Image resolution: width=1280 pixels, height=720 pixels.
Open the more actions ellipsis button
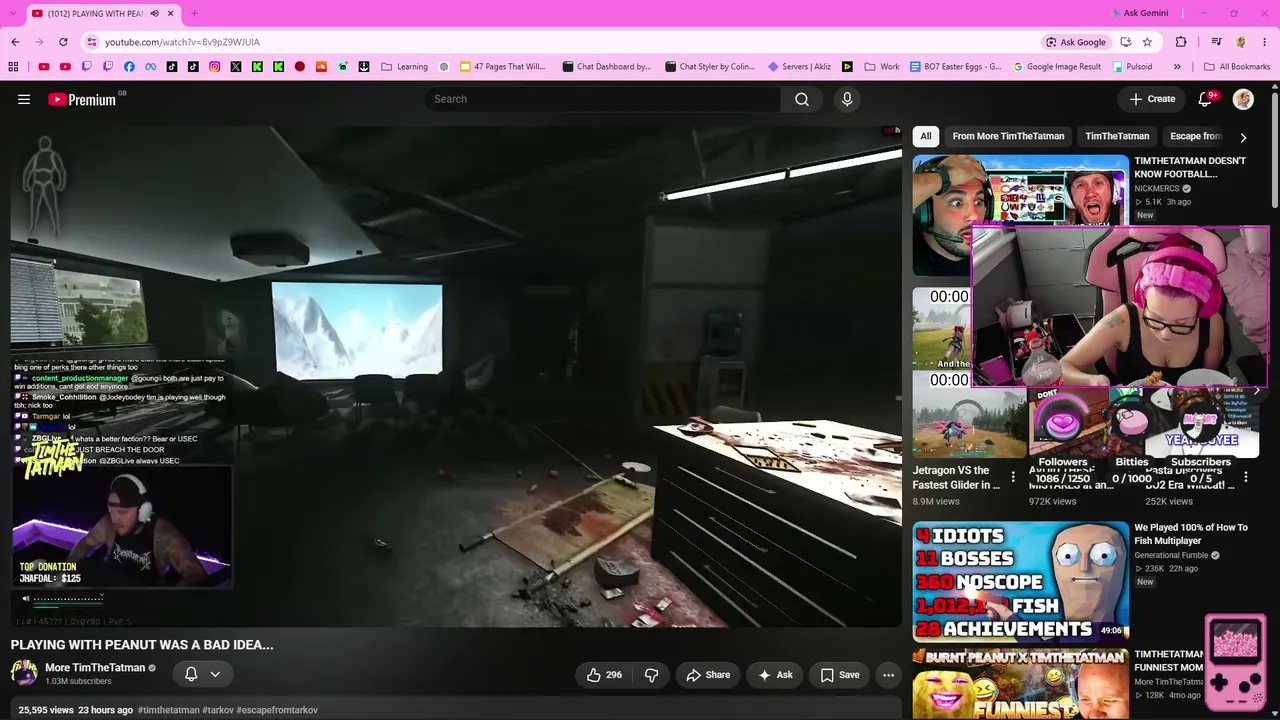(888, 675)
